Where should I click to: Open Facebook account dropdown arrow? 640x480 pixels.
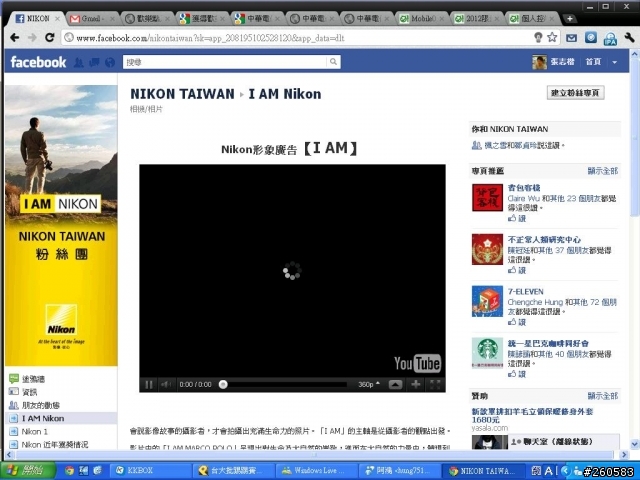615,62
